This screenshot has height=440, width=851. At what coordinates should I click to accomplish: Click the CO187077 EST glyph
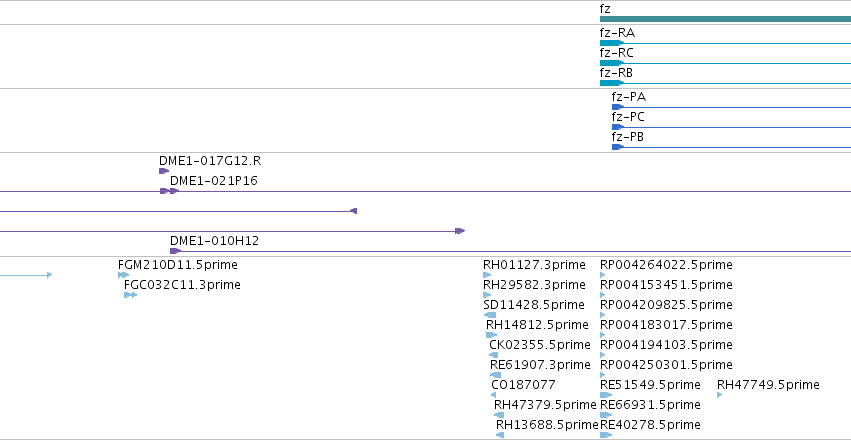(493, 395)
